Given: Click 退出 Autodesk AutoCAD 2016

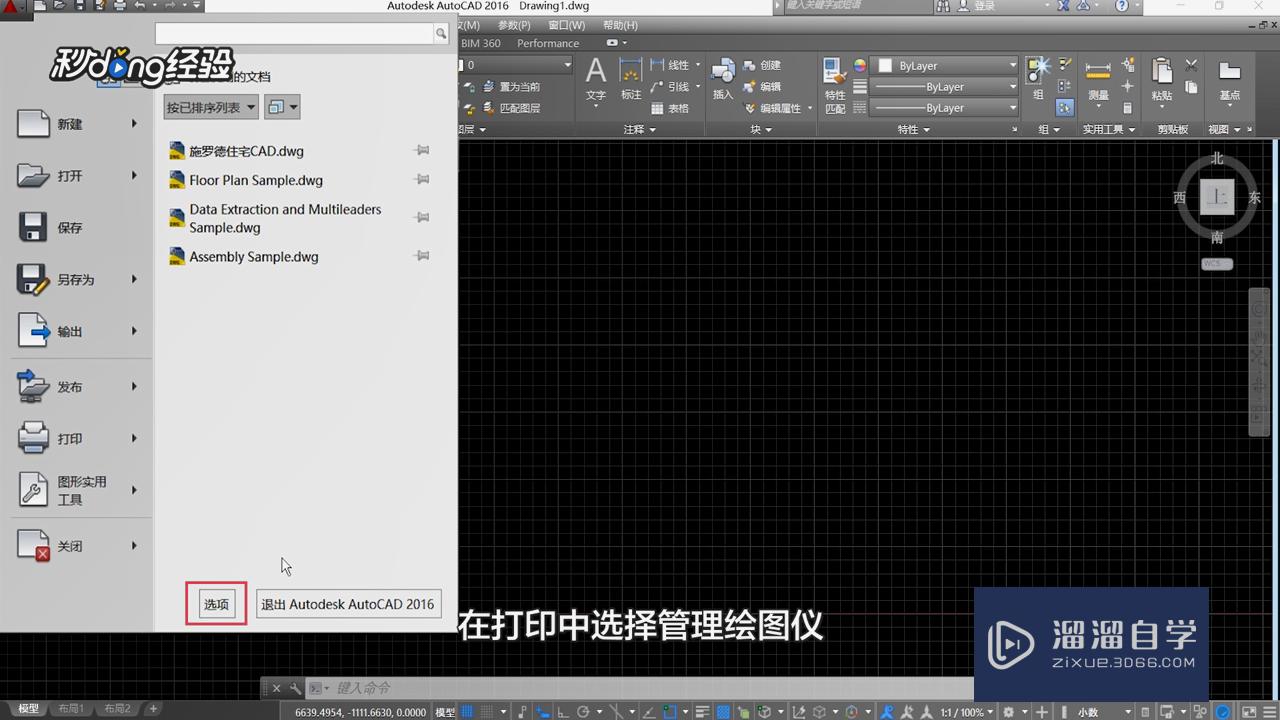Looking at the screenshot, I should 348,604.
